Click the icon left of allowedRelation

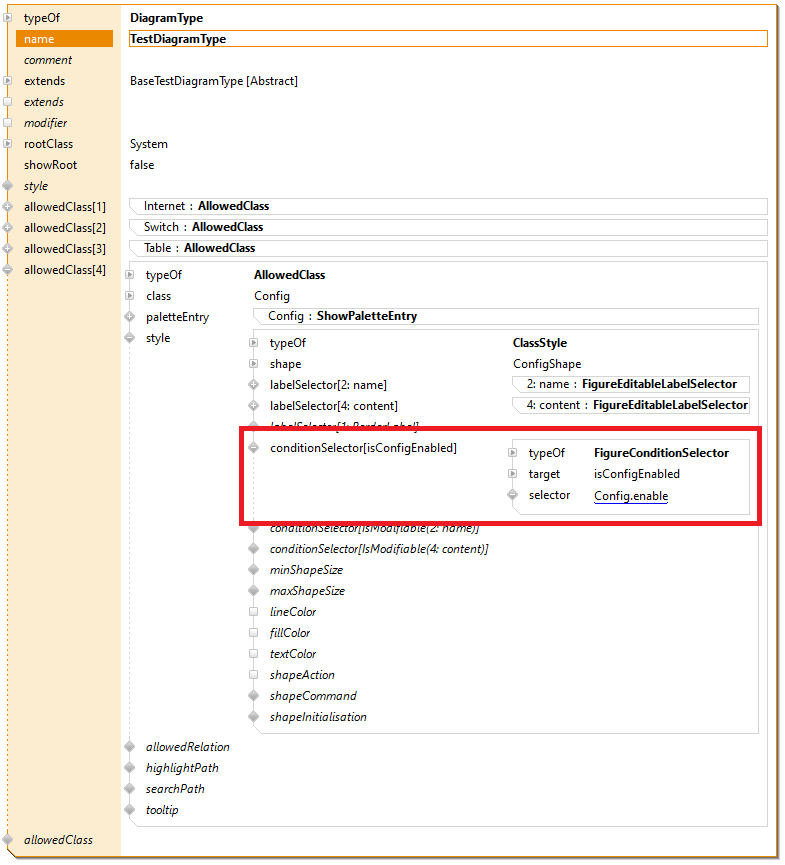click(x=129, y=747)
